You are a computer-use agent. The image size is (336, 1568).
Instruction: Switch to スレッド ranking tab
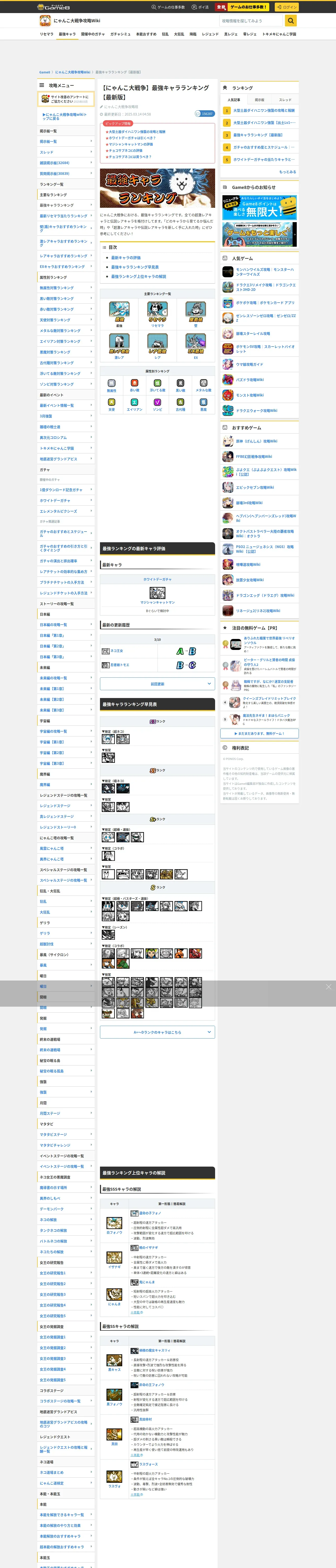tap(285, 100)
